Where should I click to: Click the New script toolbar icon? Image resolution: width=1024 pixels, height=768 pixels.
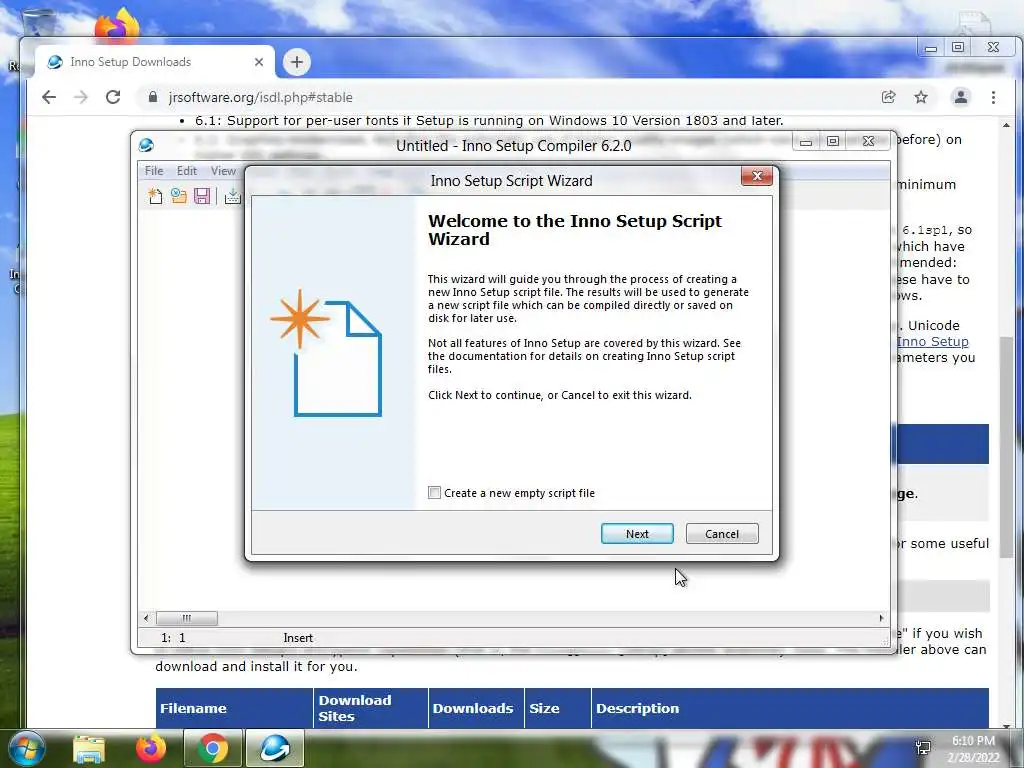click(155, 196)
